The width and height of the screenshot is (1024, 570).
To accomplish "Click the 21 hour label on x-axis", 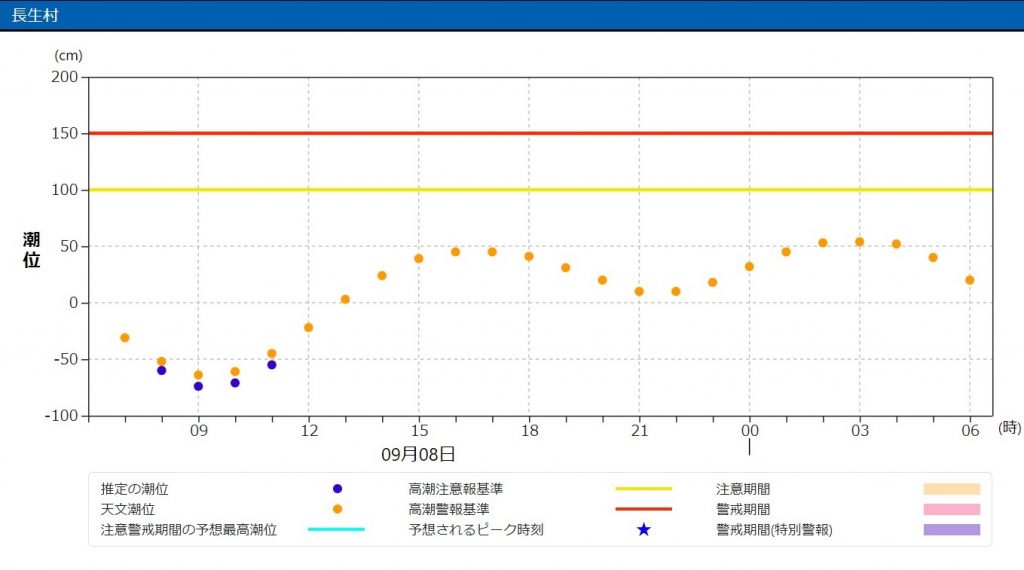I will (639, 430).
